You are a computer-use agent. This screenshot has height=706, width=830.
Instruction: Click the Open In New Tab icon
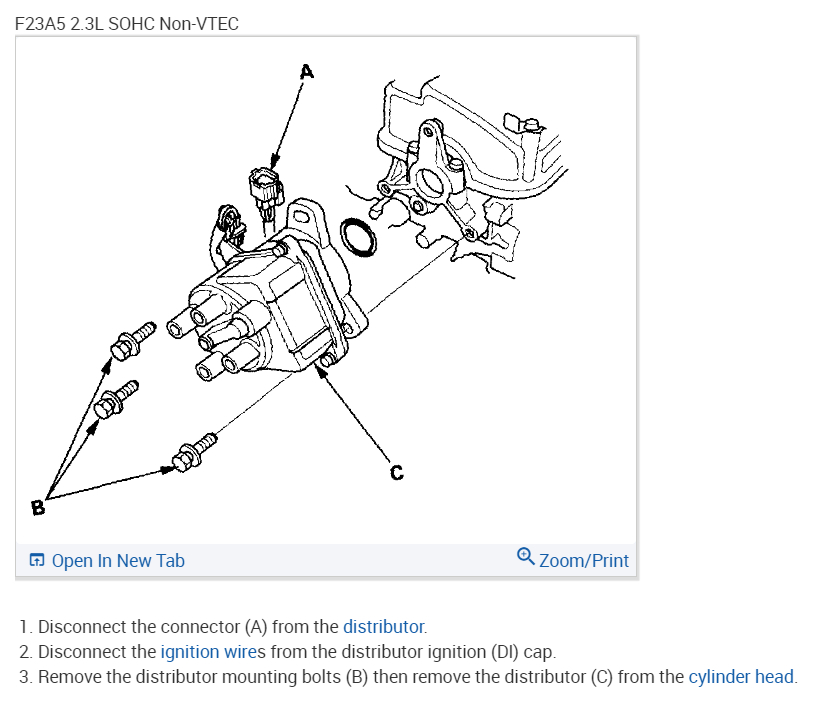click(37, 560)
